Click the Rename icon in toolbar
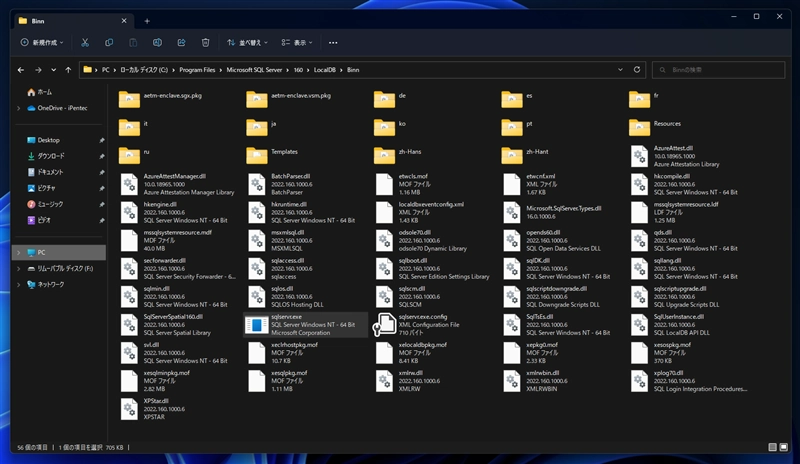This screenshot has height=464, width=800. pos(157,43)
